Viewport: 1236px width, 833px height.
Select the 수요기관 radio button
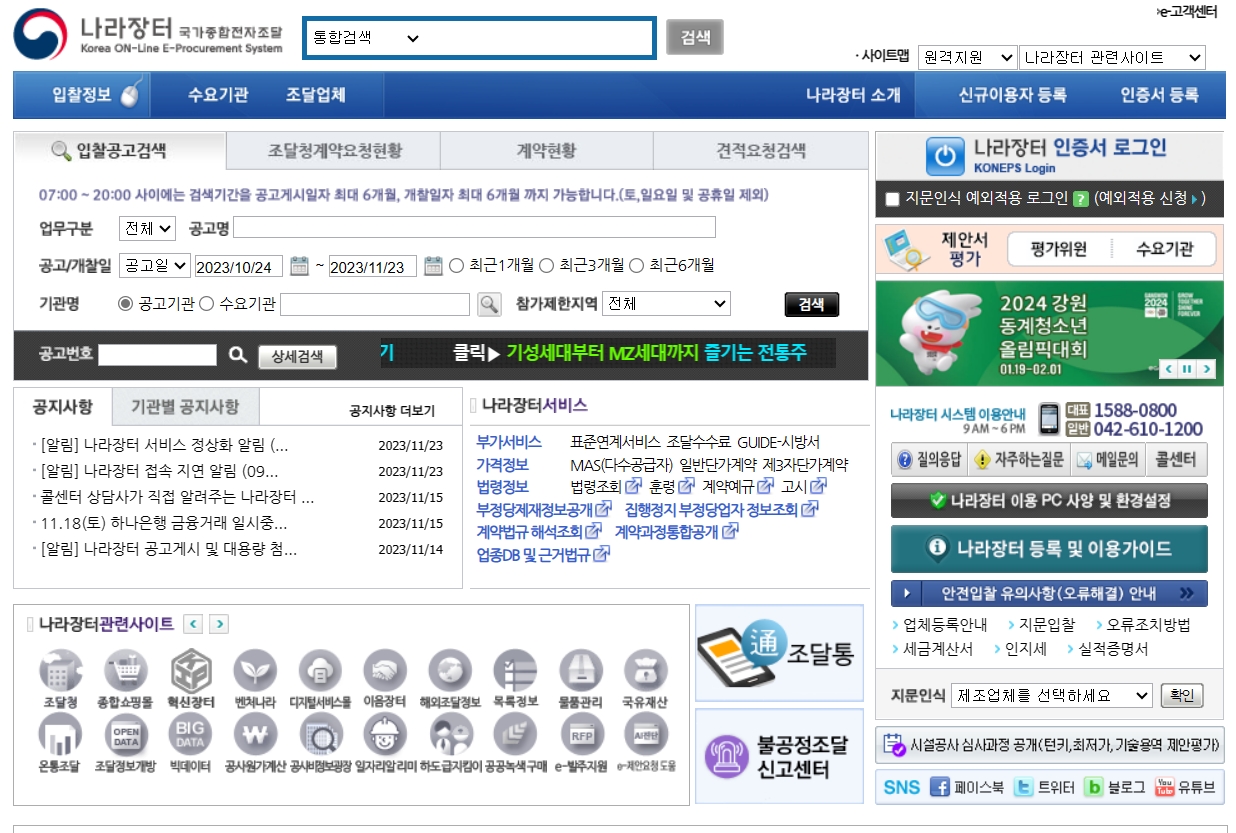tap(207, 303)
